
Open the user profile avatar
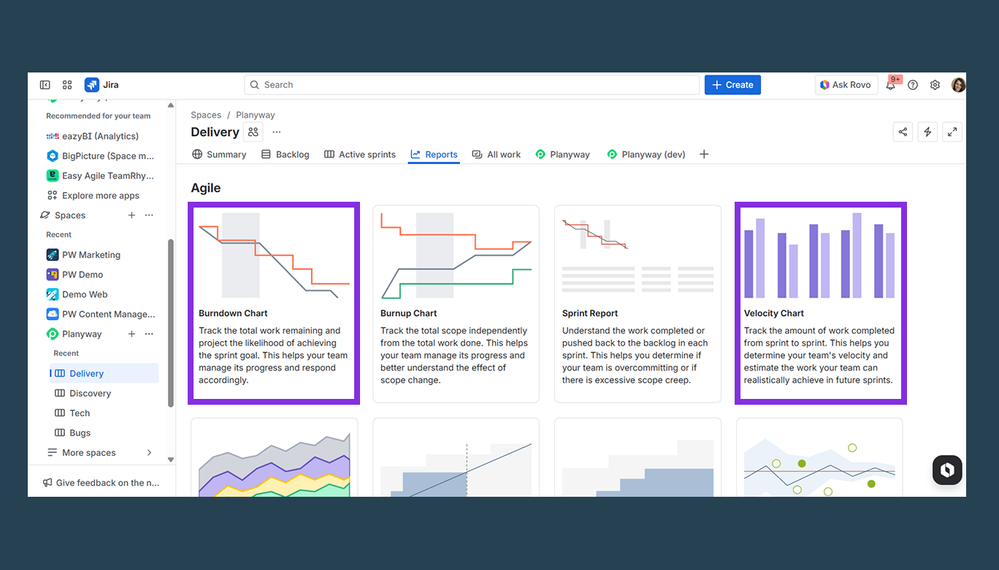click(x=958, y=85)
